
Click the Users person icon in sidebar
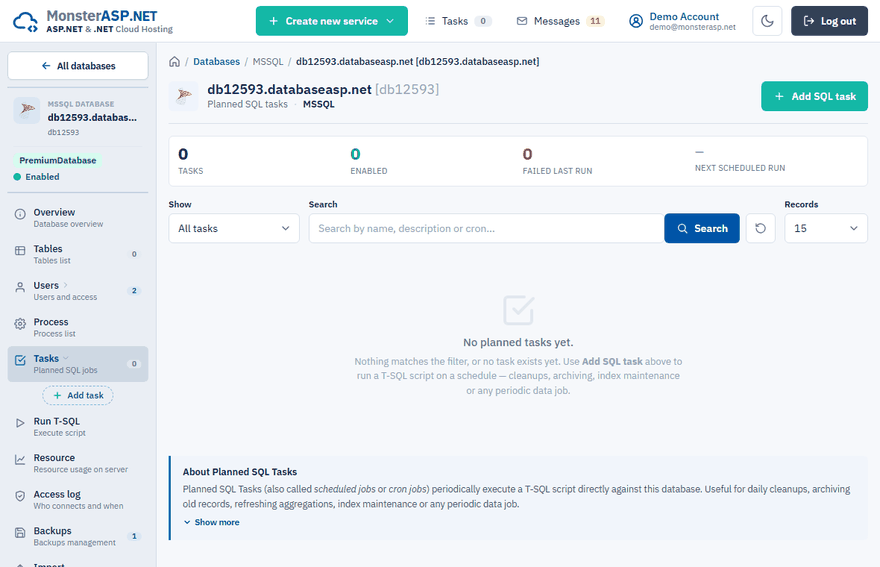tap(20, 287)
